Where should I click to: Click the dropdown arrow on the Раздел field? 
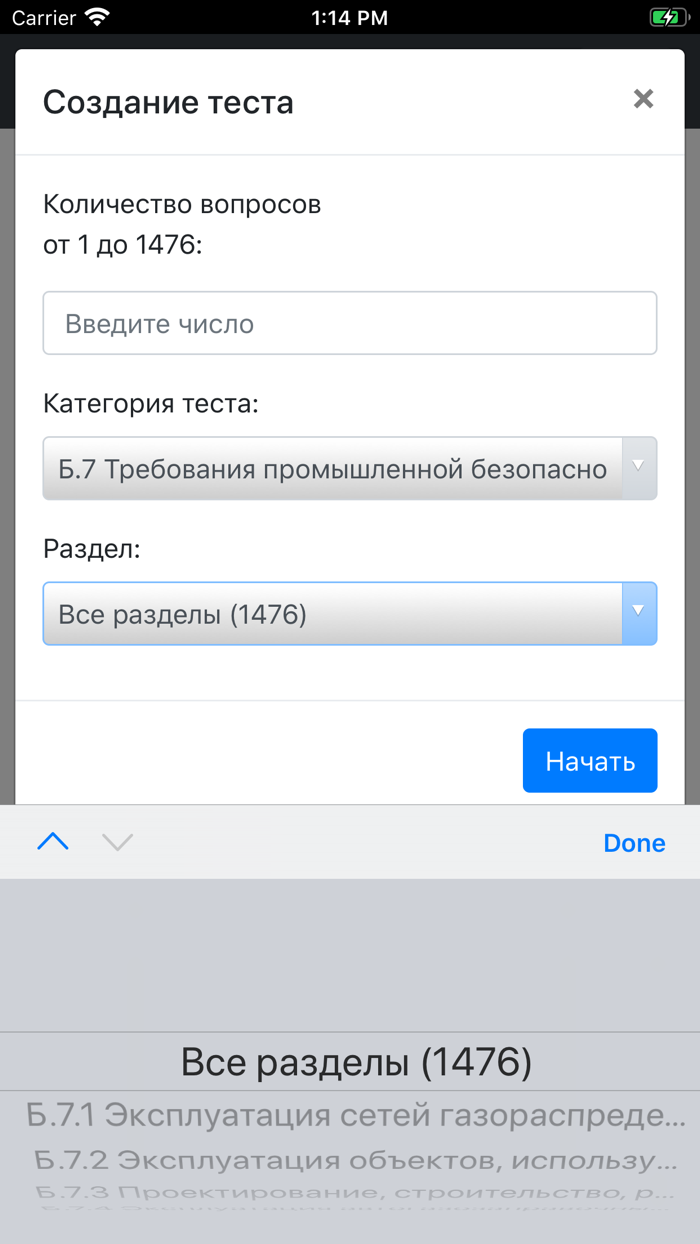pos(638,613)
